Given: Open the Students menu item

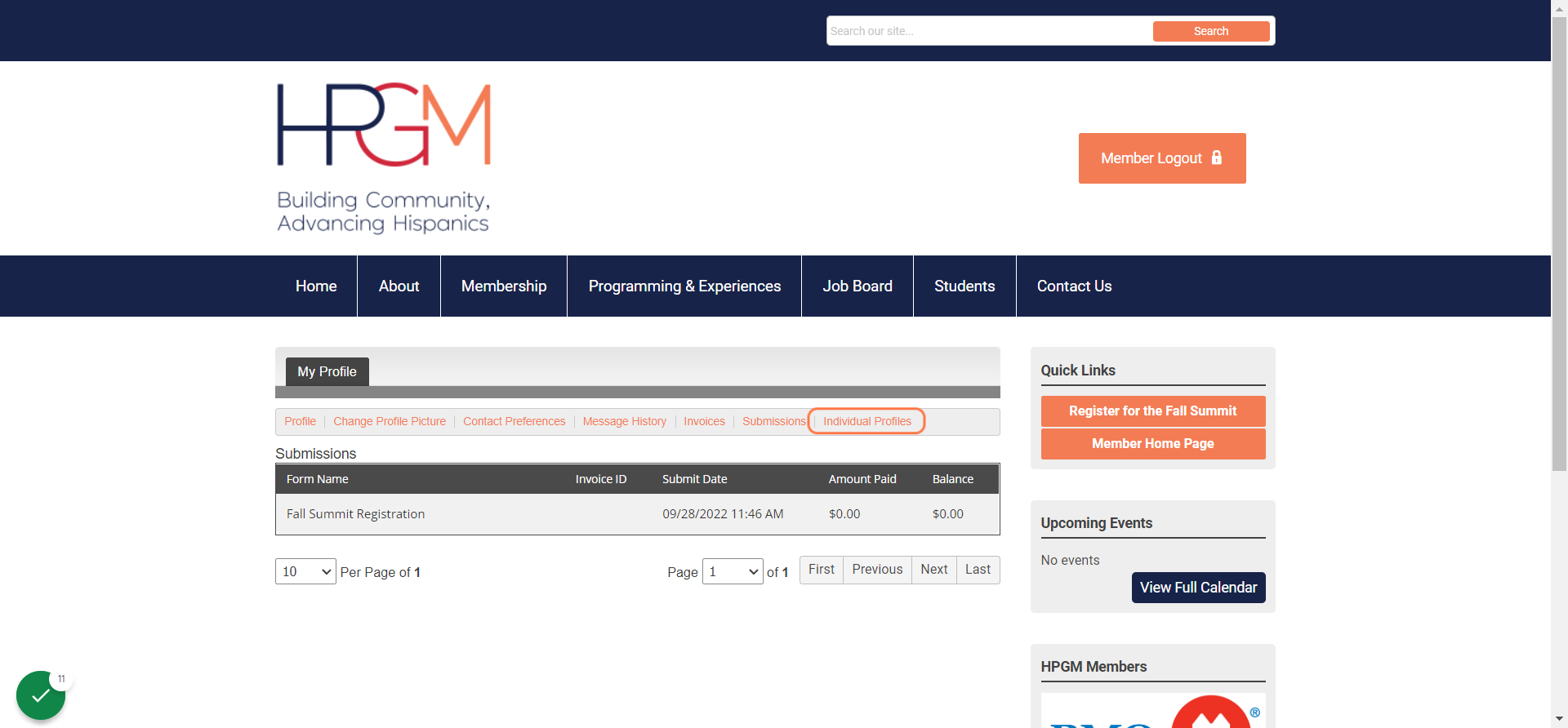Looking at the screenshot, I should 964,286.
